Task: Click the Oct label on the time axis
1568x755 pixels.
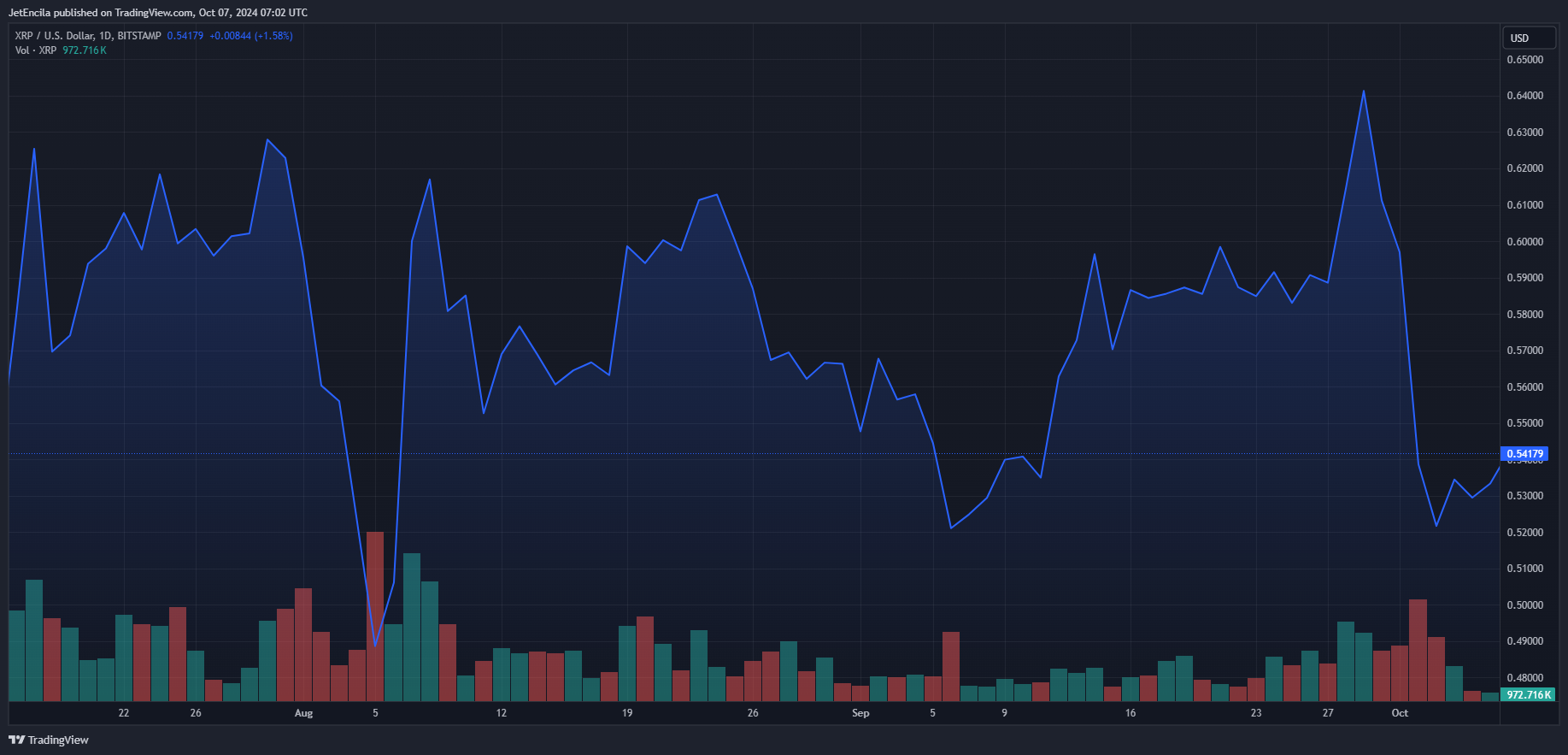Action: coord(1400,713)
